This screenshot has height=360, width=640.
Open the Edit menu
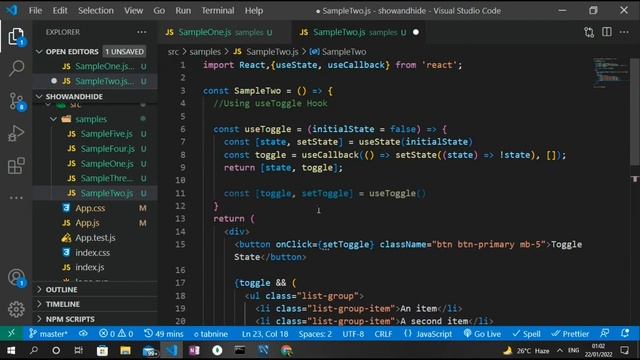coord(60,11)
